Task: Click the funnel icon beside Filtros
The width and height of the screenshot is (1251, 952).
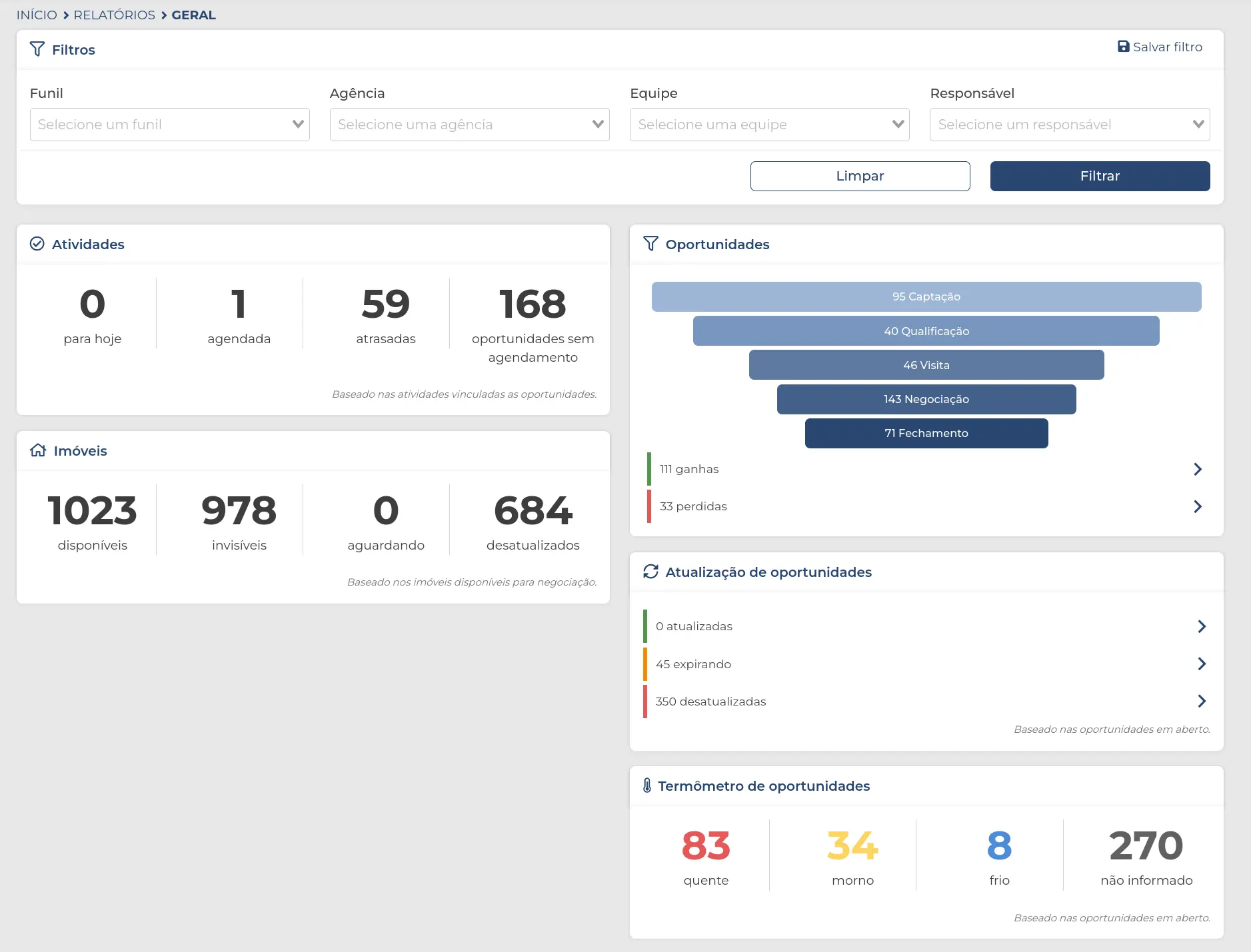Action: point(37,49)
